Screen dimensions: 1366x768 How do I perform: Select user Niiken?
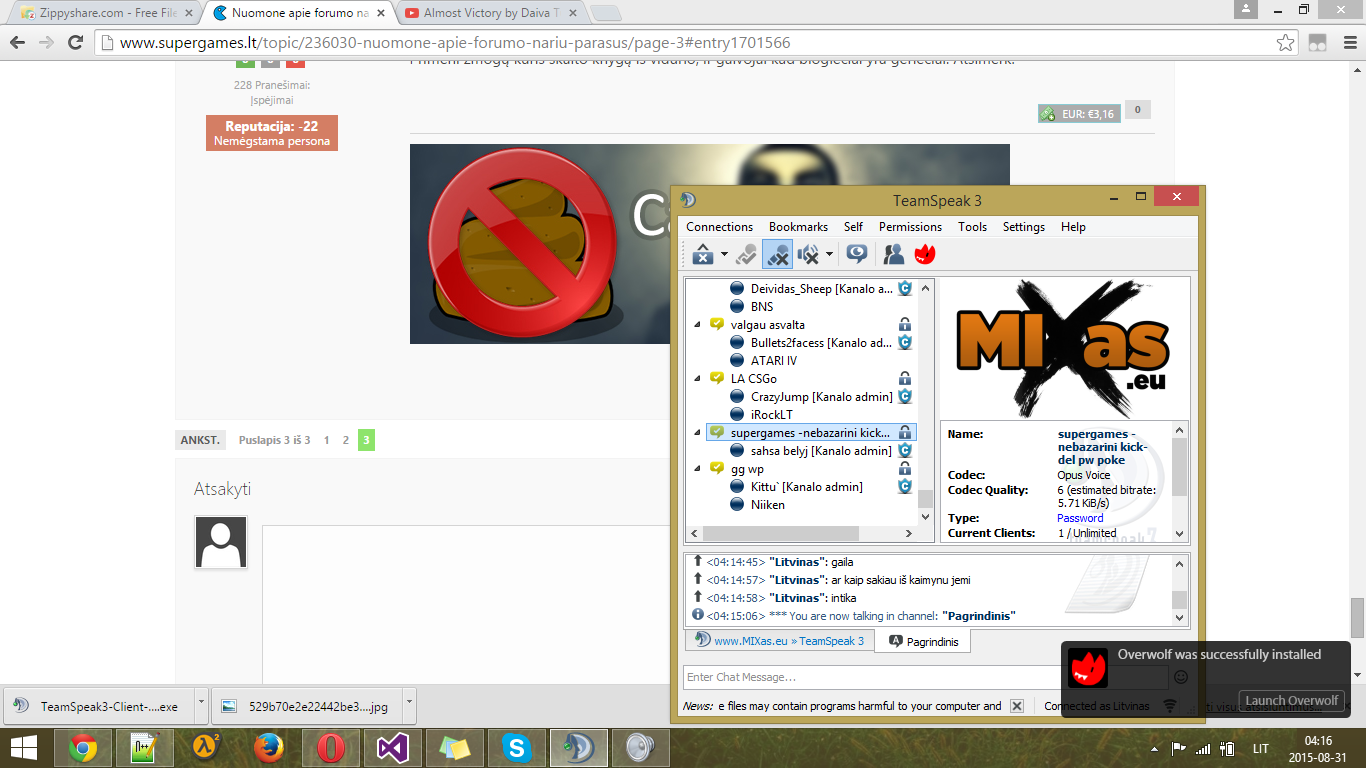point(767,505)
